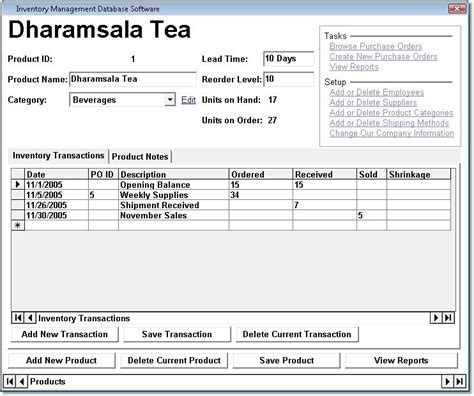
Task: Click Add New Transaction button
Action: pos(65,334)
